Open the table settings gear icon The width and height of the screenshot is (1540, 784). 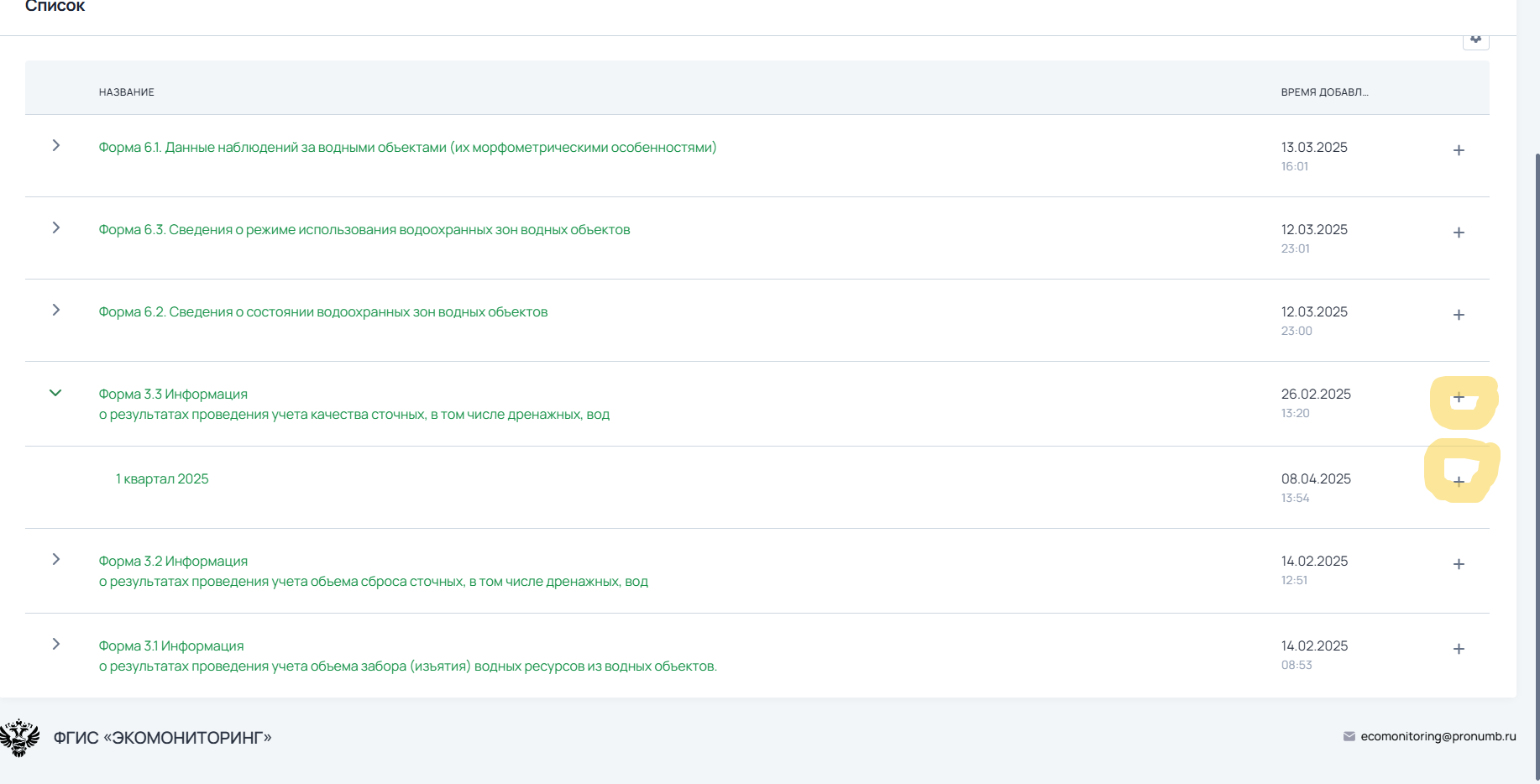(1475, 39)
